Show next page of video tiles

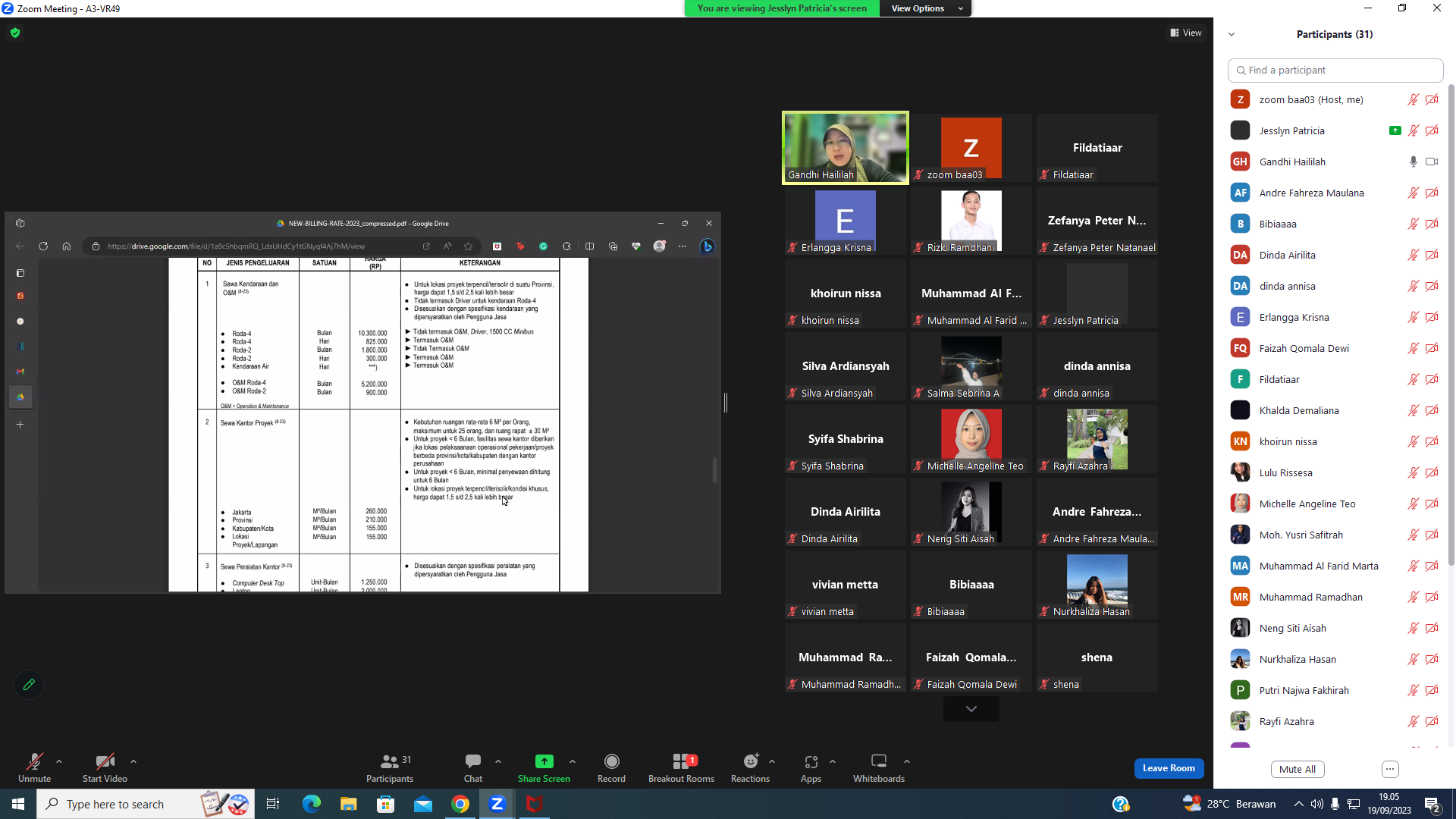[x=971, y=709]
